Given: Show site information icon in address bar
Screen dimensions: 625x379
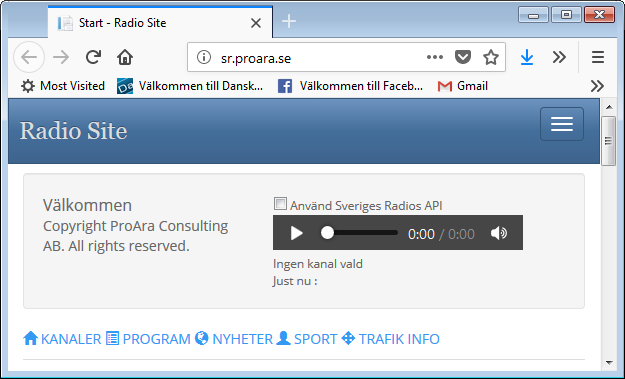Looking at the screenshot, I should [204, 57].
